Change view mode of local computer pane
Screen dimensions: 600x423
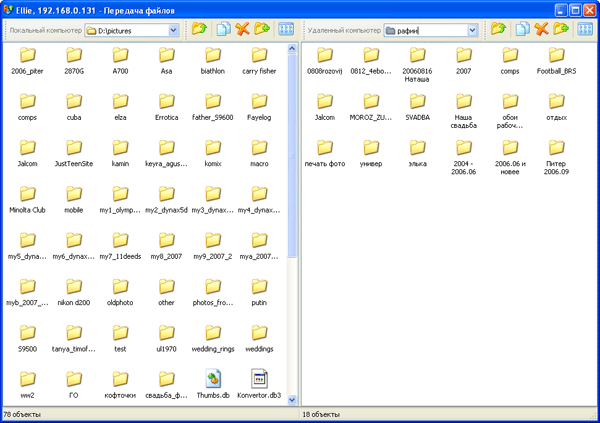(286, 29)
